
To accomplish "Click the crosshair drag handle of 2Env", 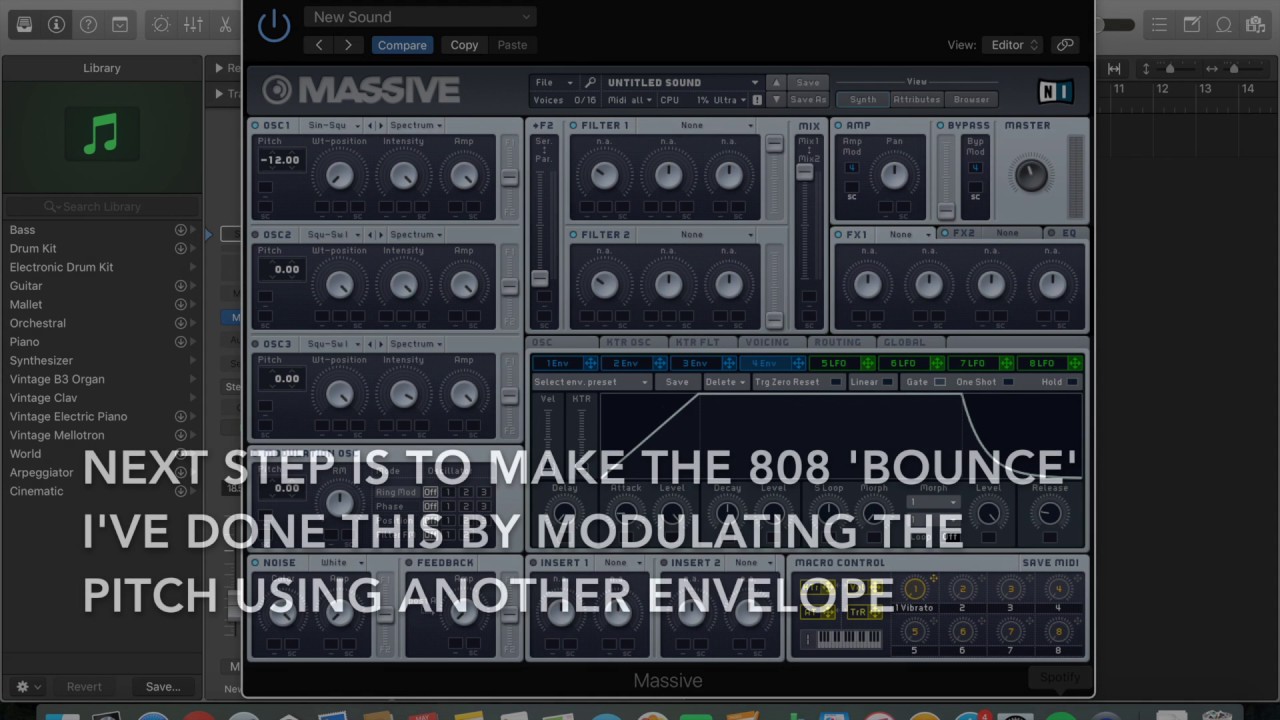I will 659,364.
